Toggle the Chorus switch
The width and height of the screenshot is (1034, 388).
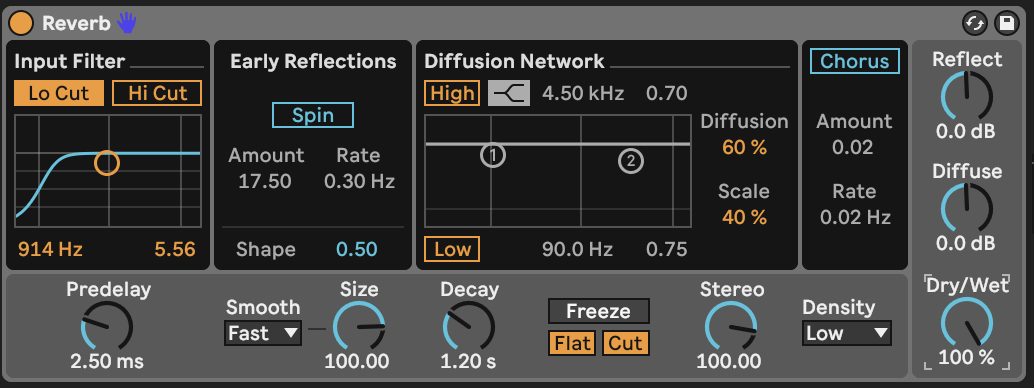pyautogui.click(x=855, y=61)
